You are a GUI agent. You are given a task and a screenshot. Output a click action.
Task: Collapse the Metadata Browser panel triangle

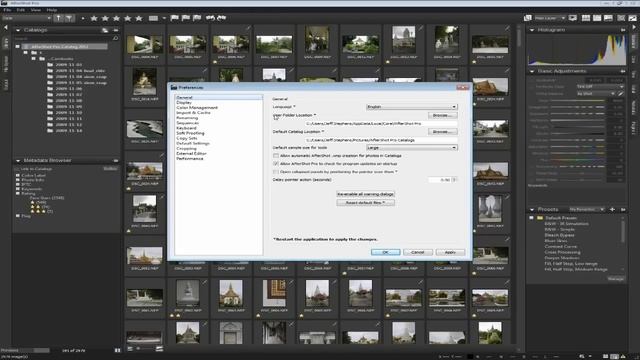pyautogui.click(x=18, y=161)
